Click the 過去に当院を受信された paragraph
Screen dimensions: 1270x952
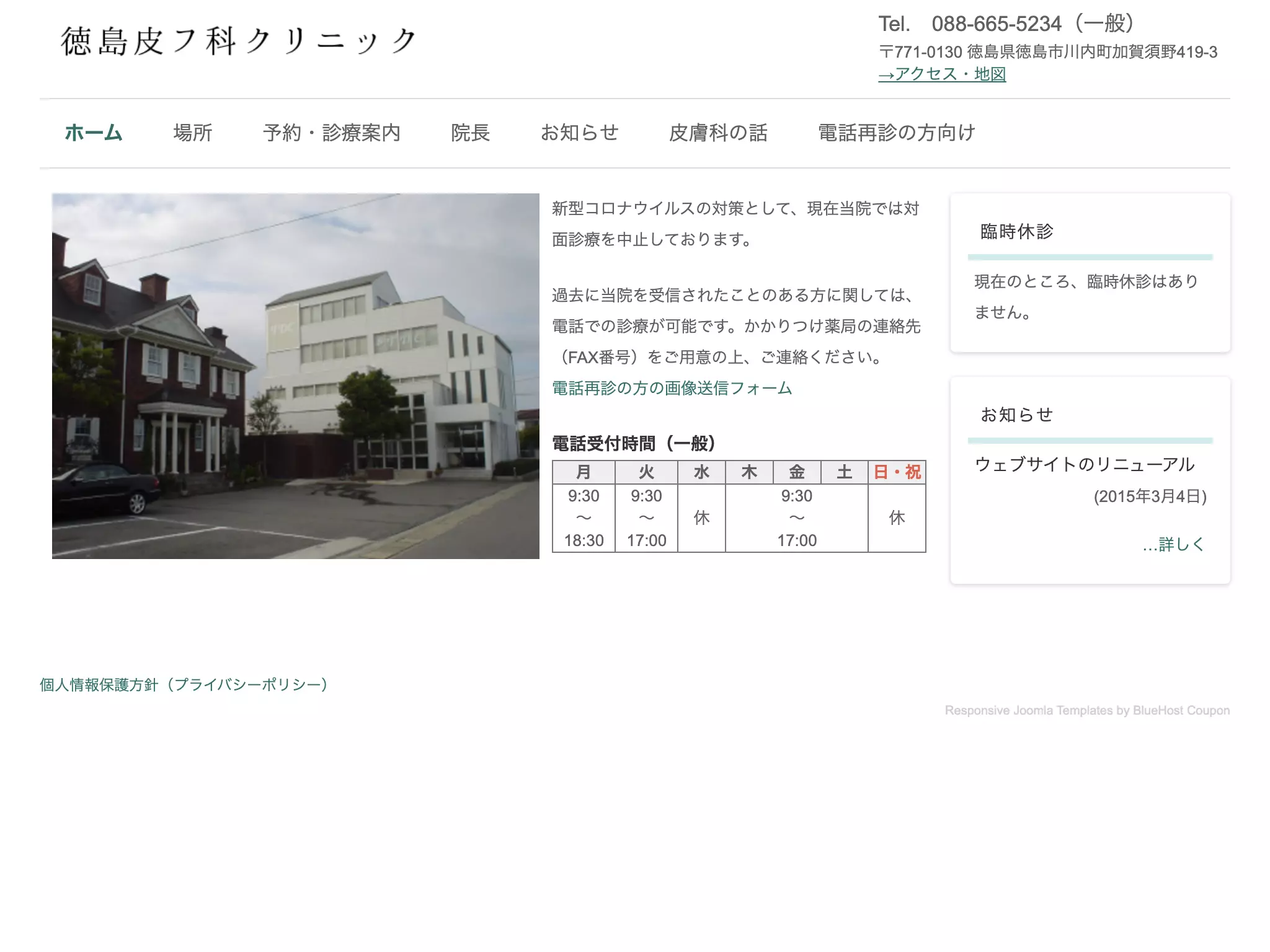point(737,326)
